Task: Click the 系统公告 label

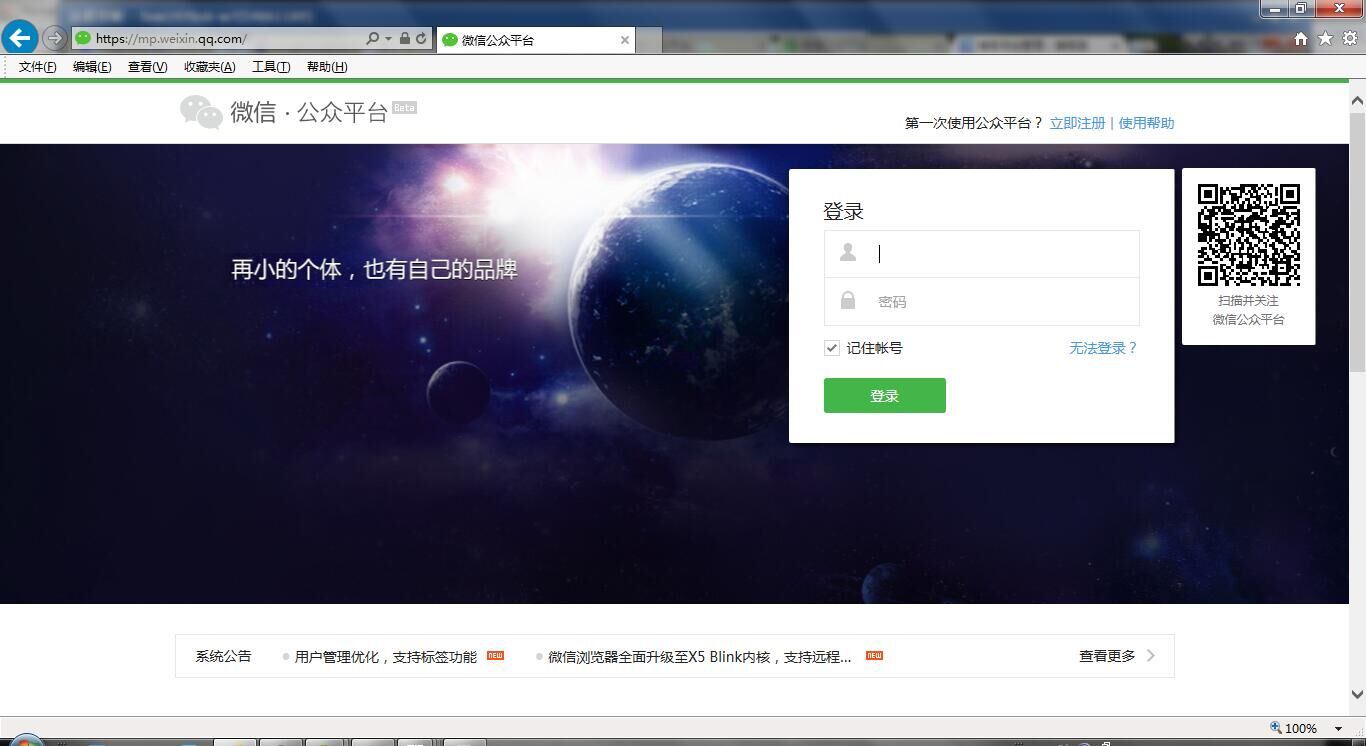Action: (x=223, y=656)
